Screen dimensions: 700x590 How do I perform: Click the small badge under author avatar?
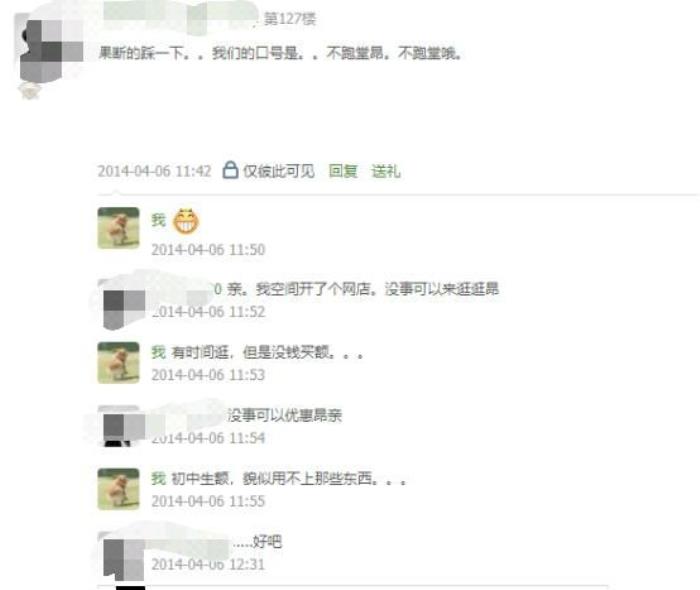29,91
